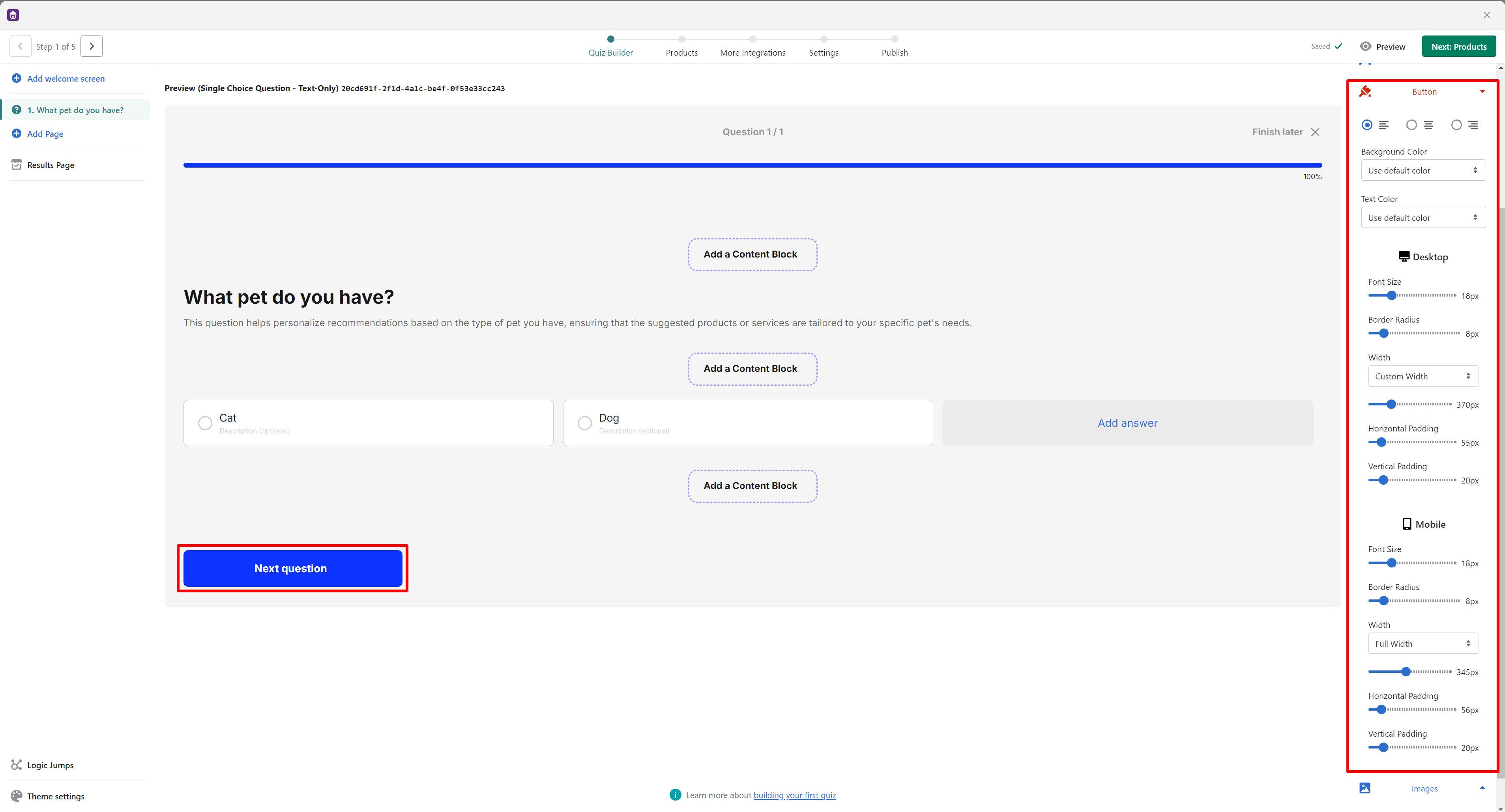
Task: Click the question mark icon for question 1
Action: point(16,110)
